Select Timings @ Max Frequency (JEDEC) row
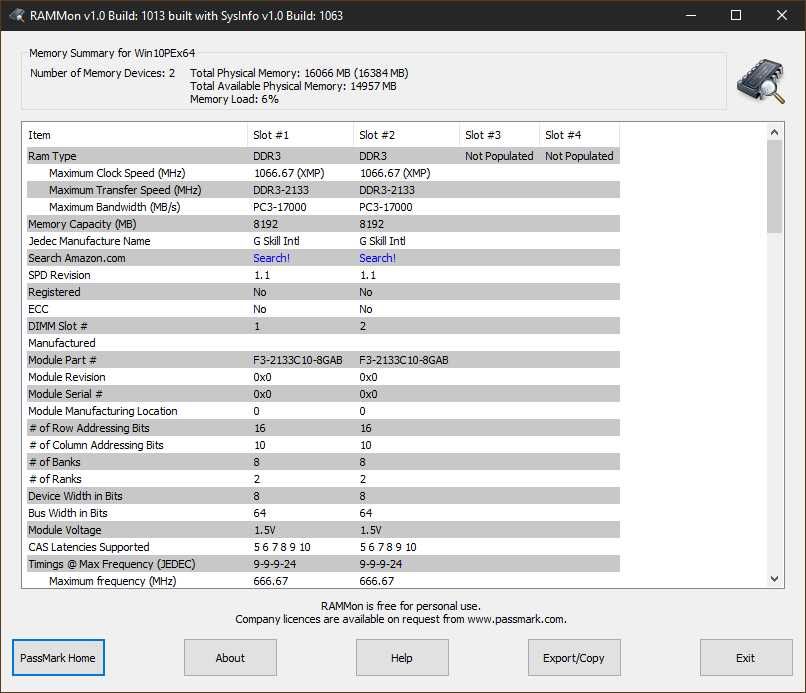The width and height of the screenshot is (806, 693). (x=323, y=564)
